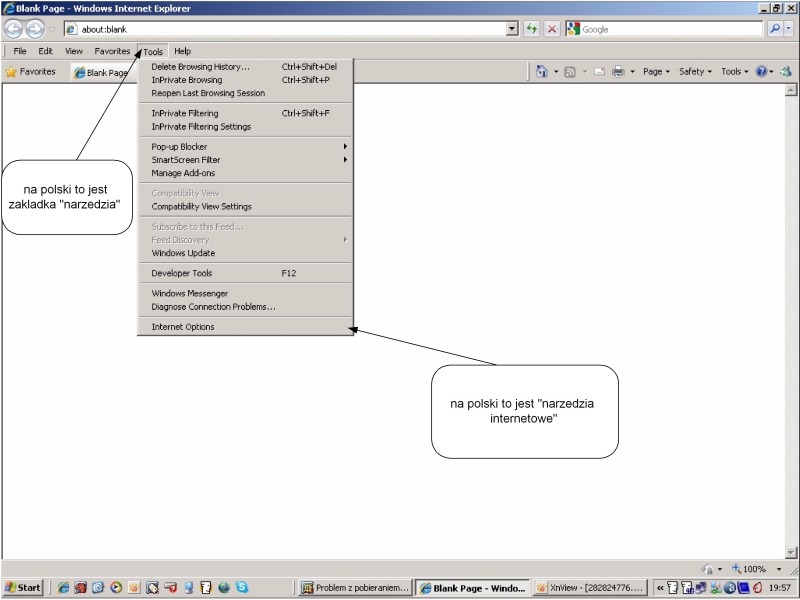Screen dimensions: 800x600
Task: Open the zoom level dropdown arrow
Action: pos(779,569)
